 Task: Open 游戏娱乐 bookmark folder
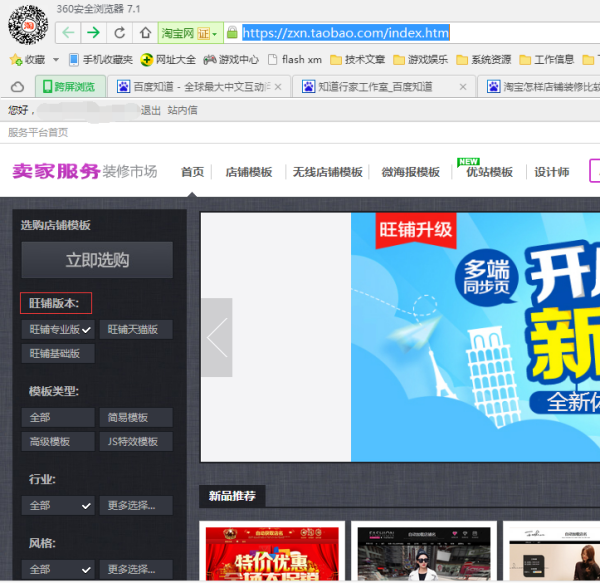pos(421,60)
